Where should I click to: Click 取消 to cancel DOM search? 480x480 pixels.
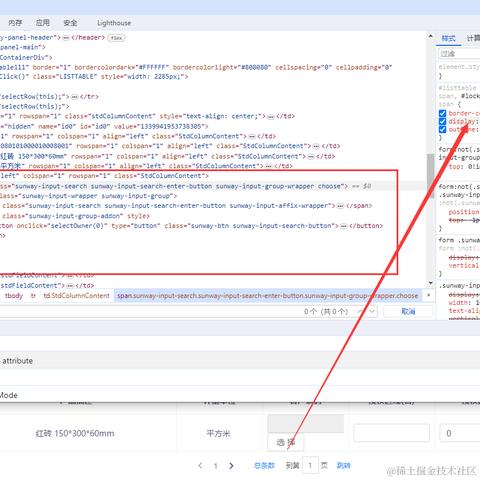click(408, 312)
